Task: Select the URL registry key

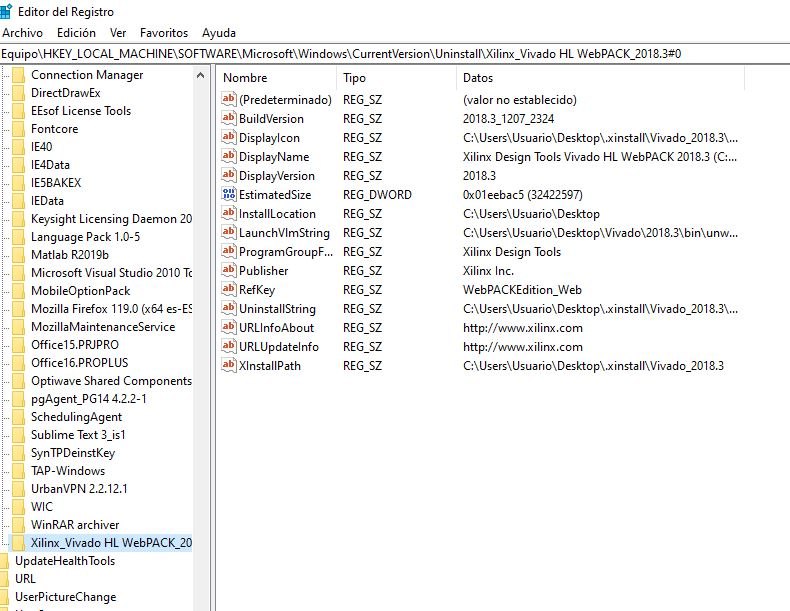Action: [25, 579]
